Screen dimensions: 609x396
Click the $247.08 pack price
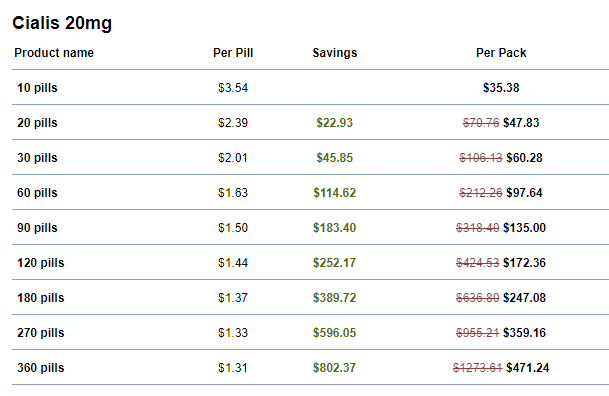click(524, 298)
